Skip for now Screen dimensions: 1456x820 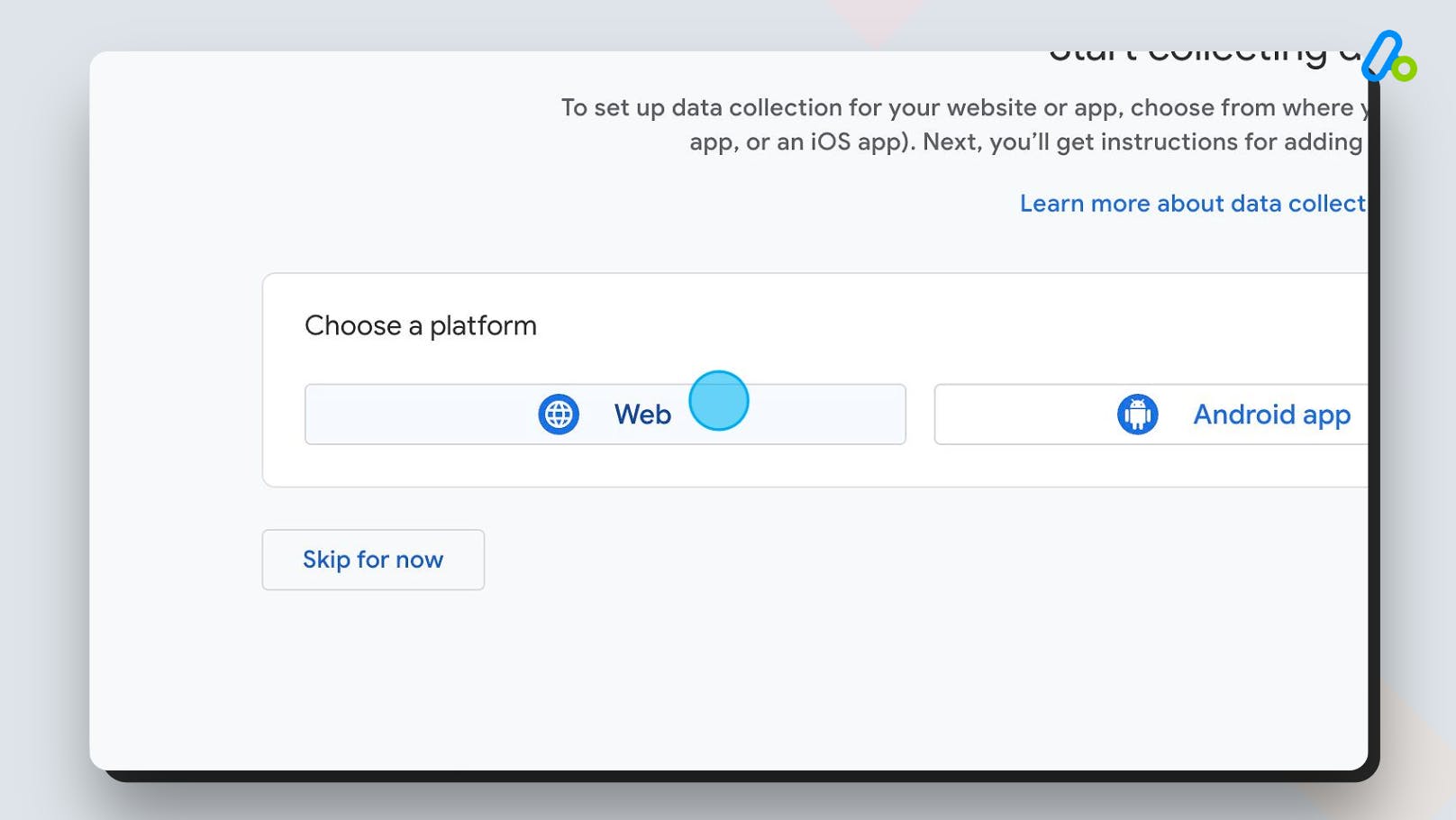pyautogui.click(x=373, y=560)
